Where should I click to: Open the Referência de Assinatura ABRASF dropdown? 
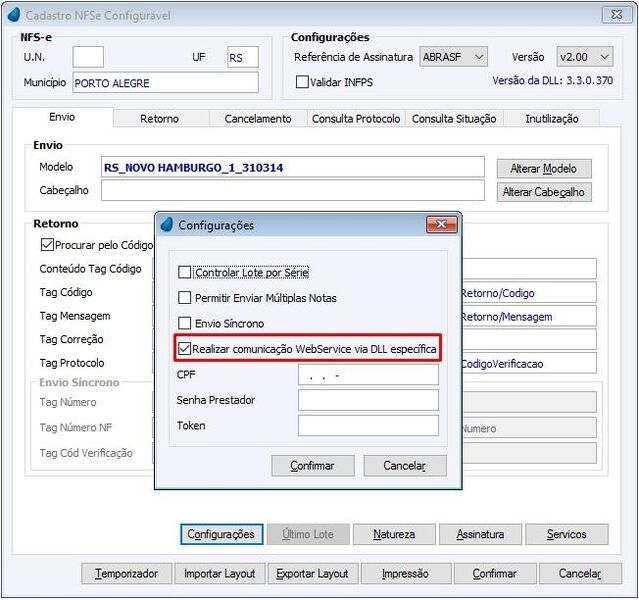[453, 57]
